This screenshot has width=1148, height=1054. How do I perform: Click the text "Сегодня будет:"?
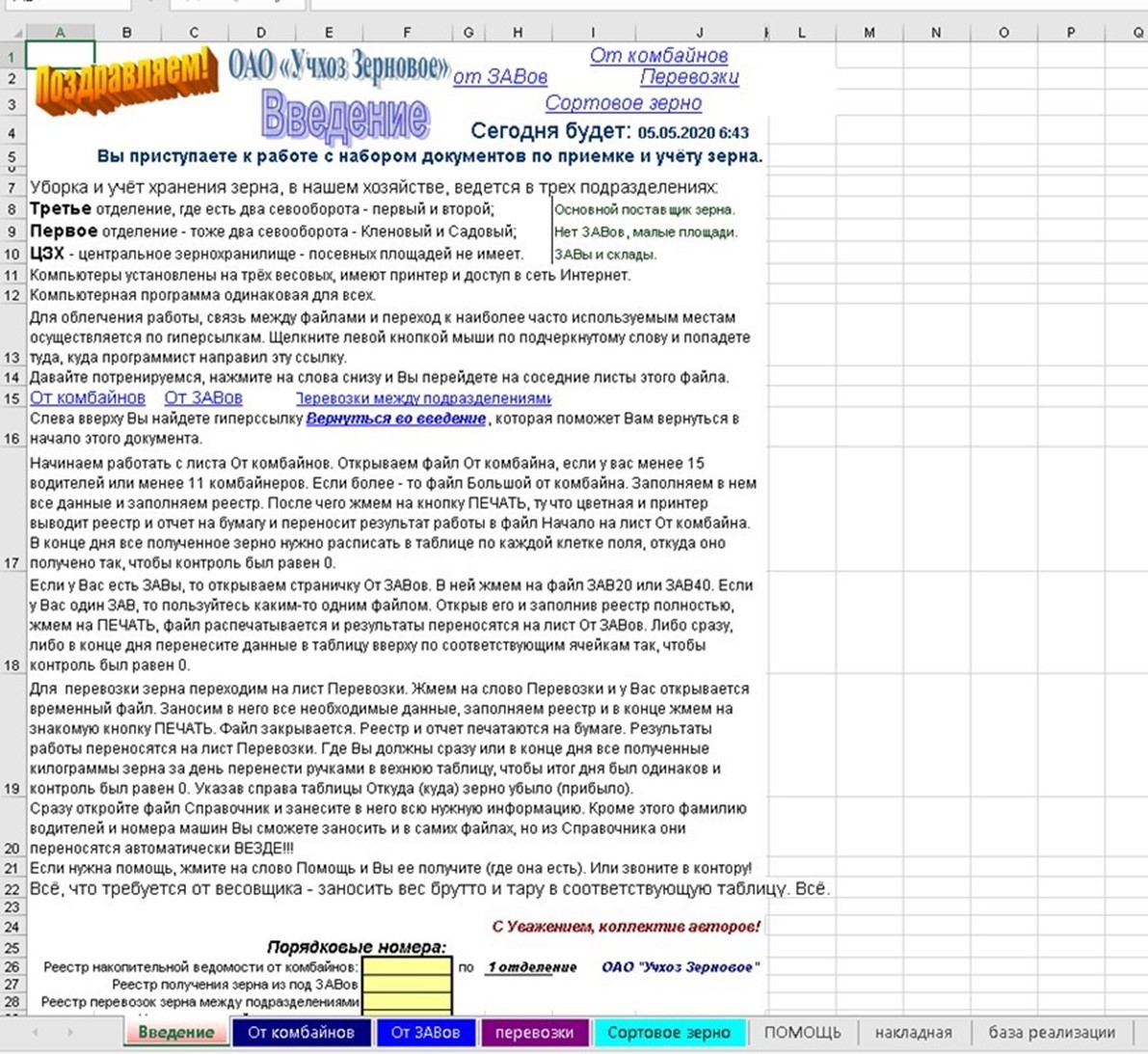550,131
